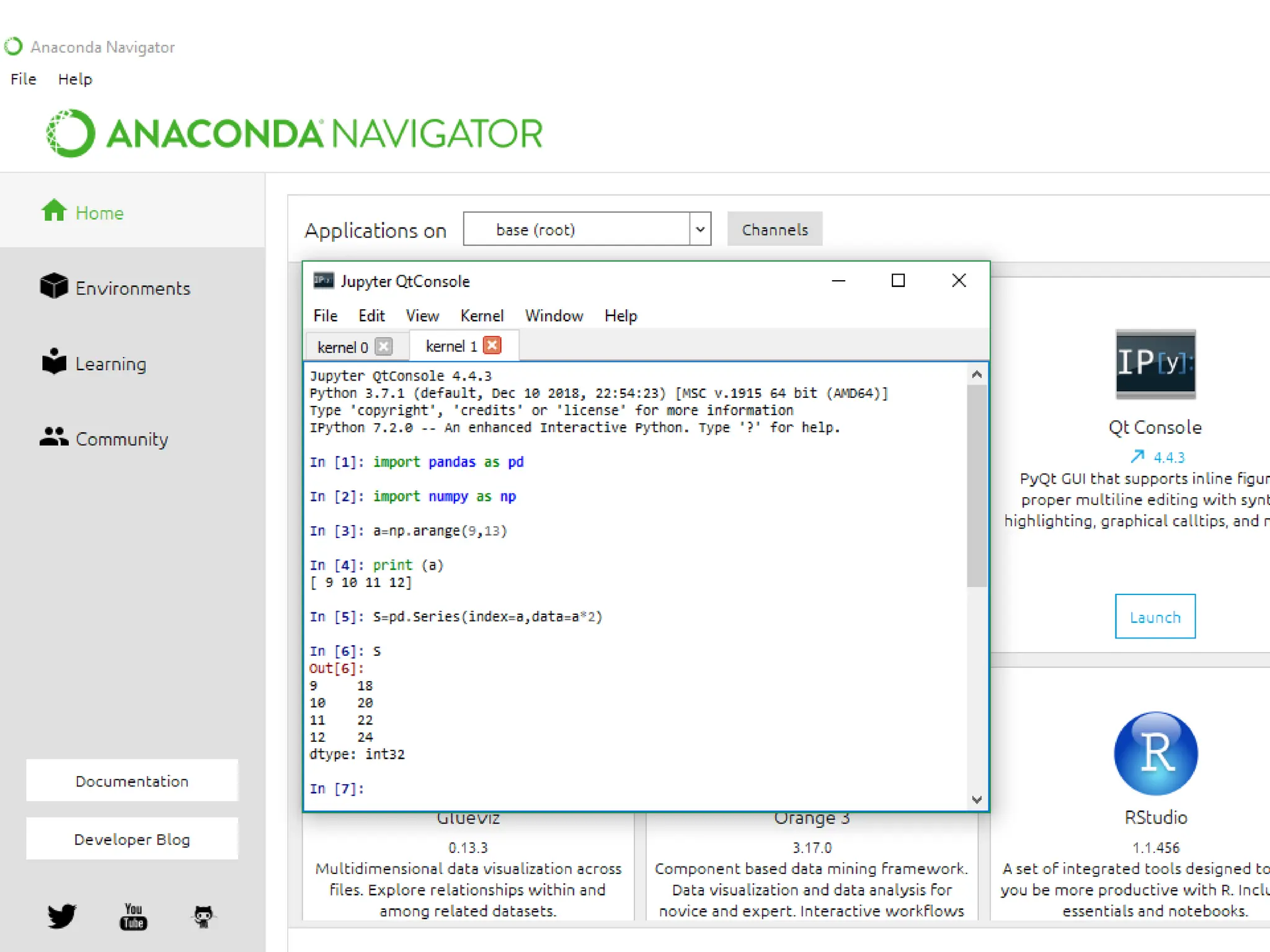Open the Anaconda Navigator Help menu
Screen dimensions: 1270x952
point(75,79)
